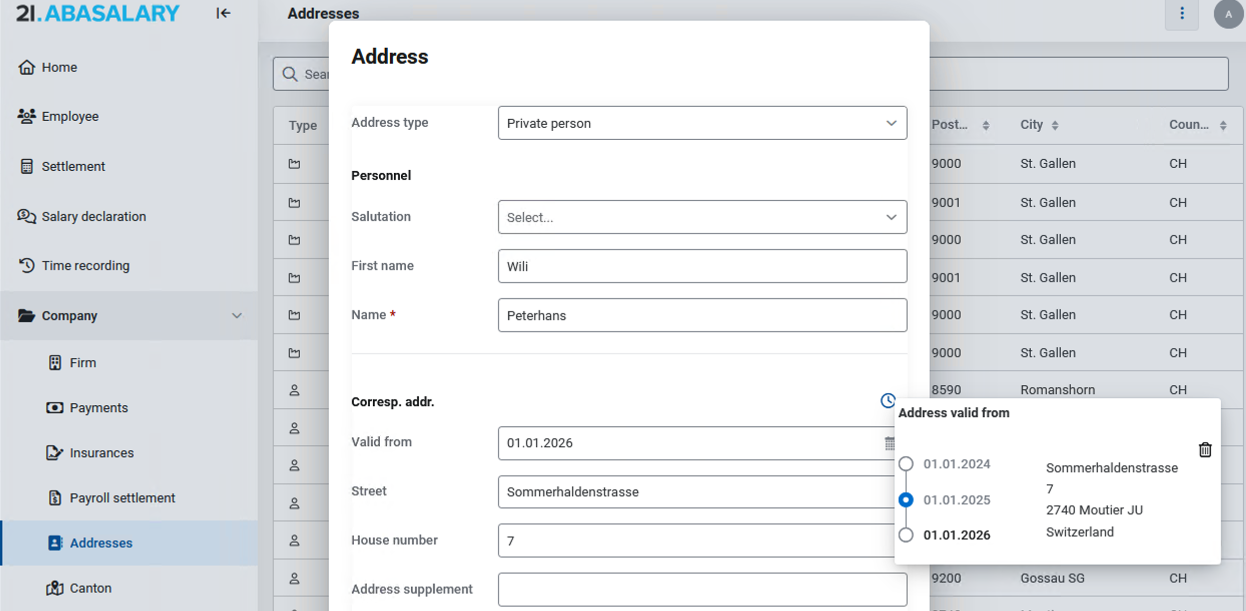This screenshot has width=1246, height=611.
Task: Navigate to the Insurances page
Action: (101, 453)
